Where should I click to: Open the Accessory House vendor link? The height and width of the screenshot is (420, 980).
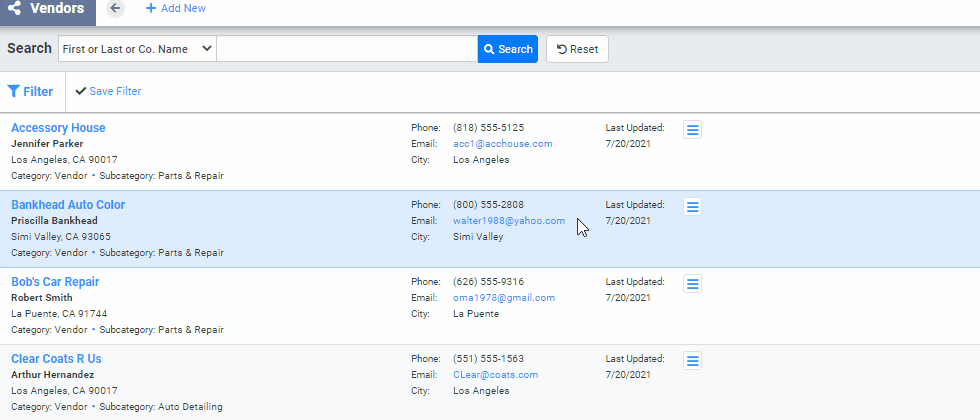[58, 128]
